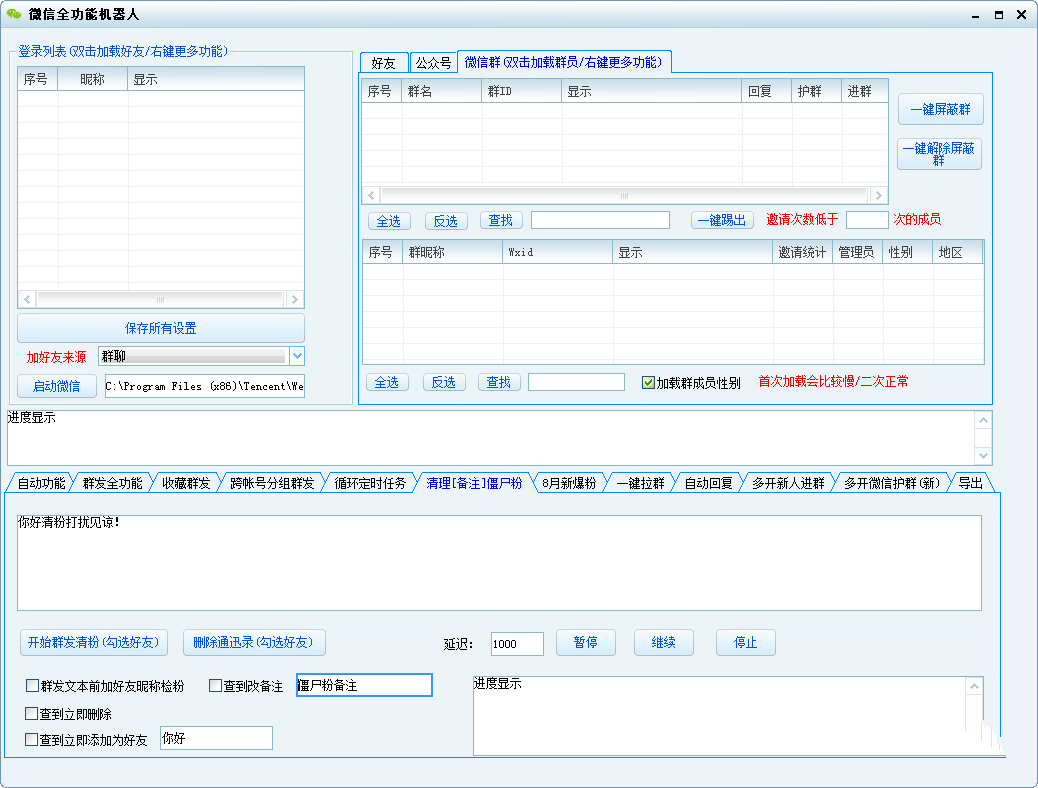Click 开始群发清粉(勾选好友) button

(x=93, y=642)
